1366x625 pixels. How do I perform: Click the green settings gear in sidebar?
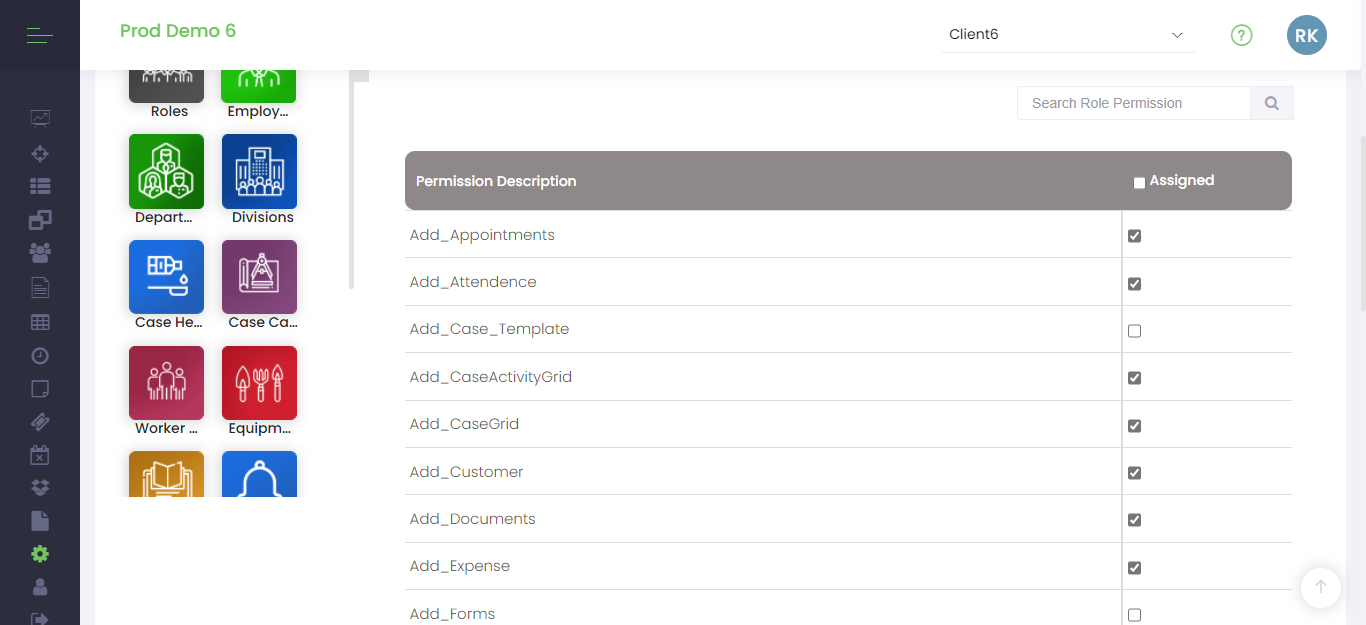point(40,554)
